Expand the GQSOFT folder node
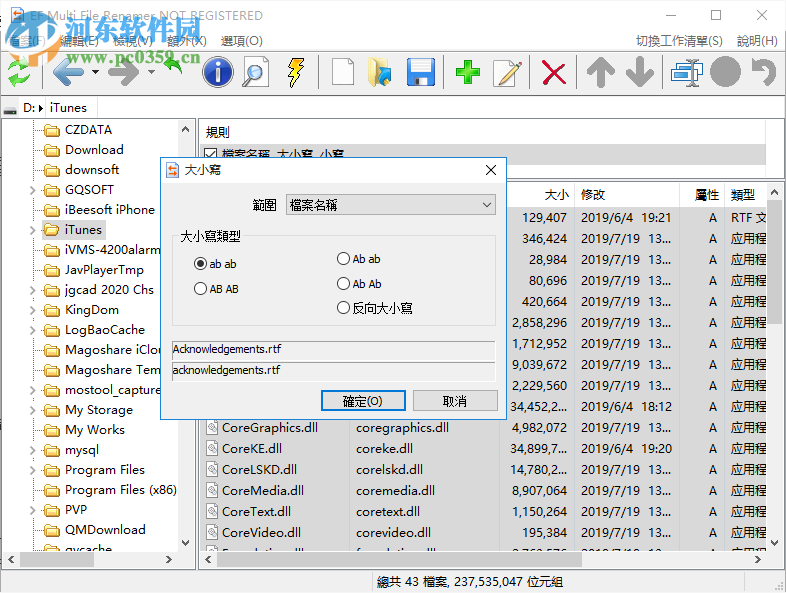Image resolution: width=786 pixels, height=593 pixels. [x=33, y=190]
